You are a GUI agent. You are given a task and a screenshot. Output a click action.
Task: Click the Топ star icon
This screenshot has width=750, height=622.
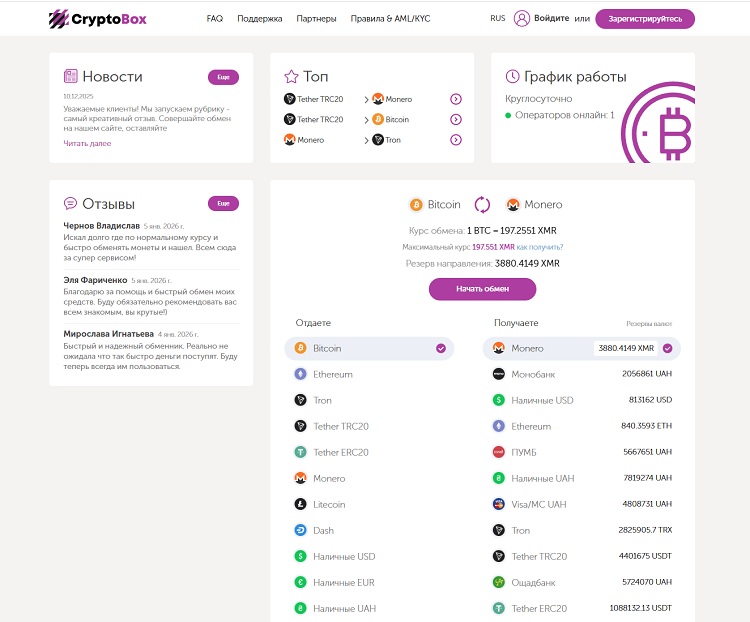291,77
